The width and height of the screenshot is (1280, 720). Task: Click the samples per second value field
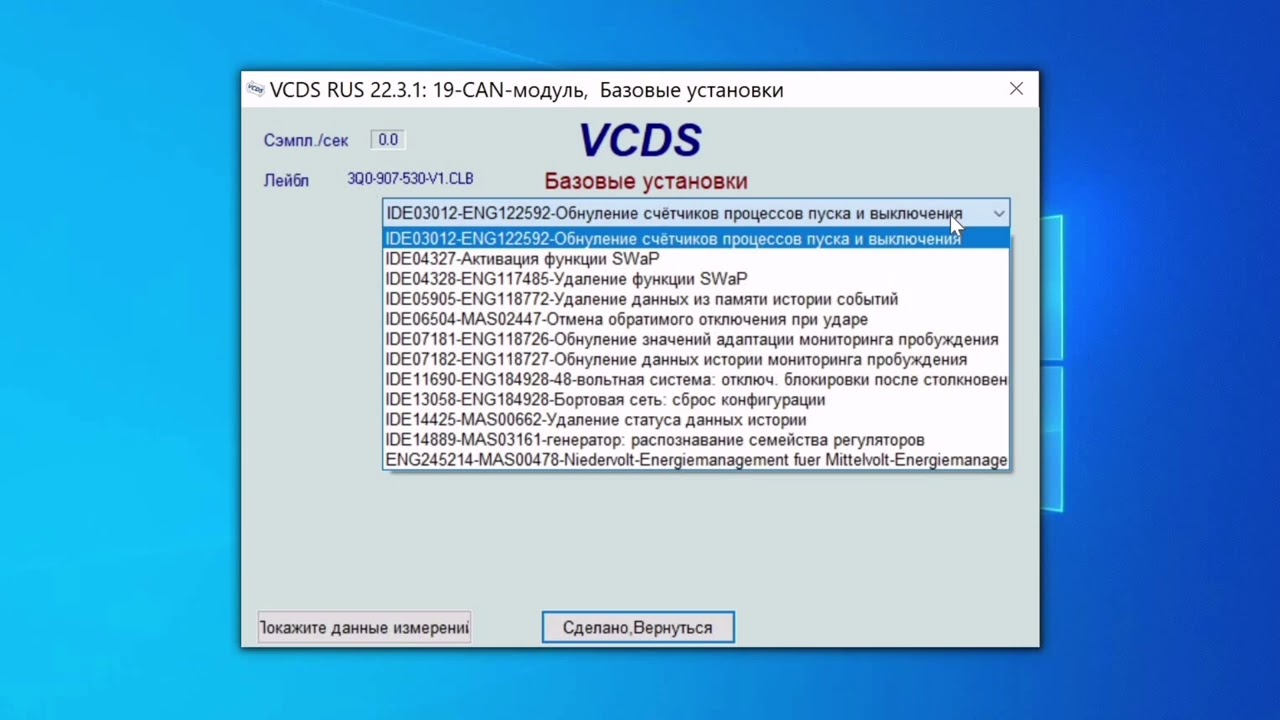coord(388,140)
